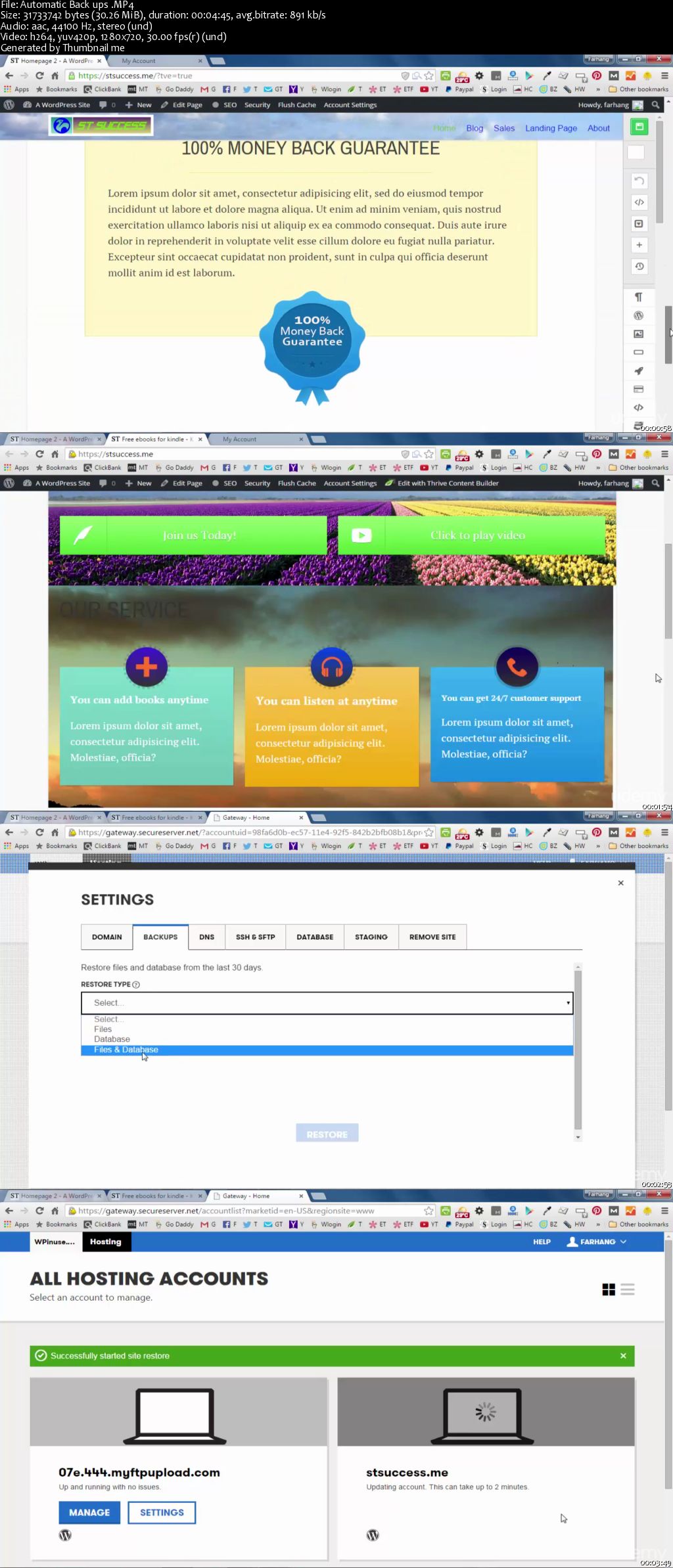Switch to My Account browser tab in Thrive editor frame
The height and width of the screenshot is (1568, 673).
coord(158,61)
